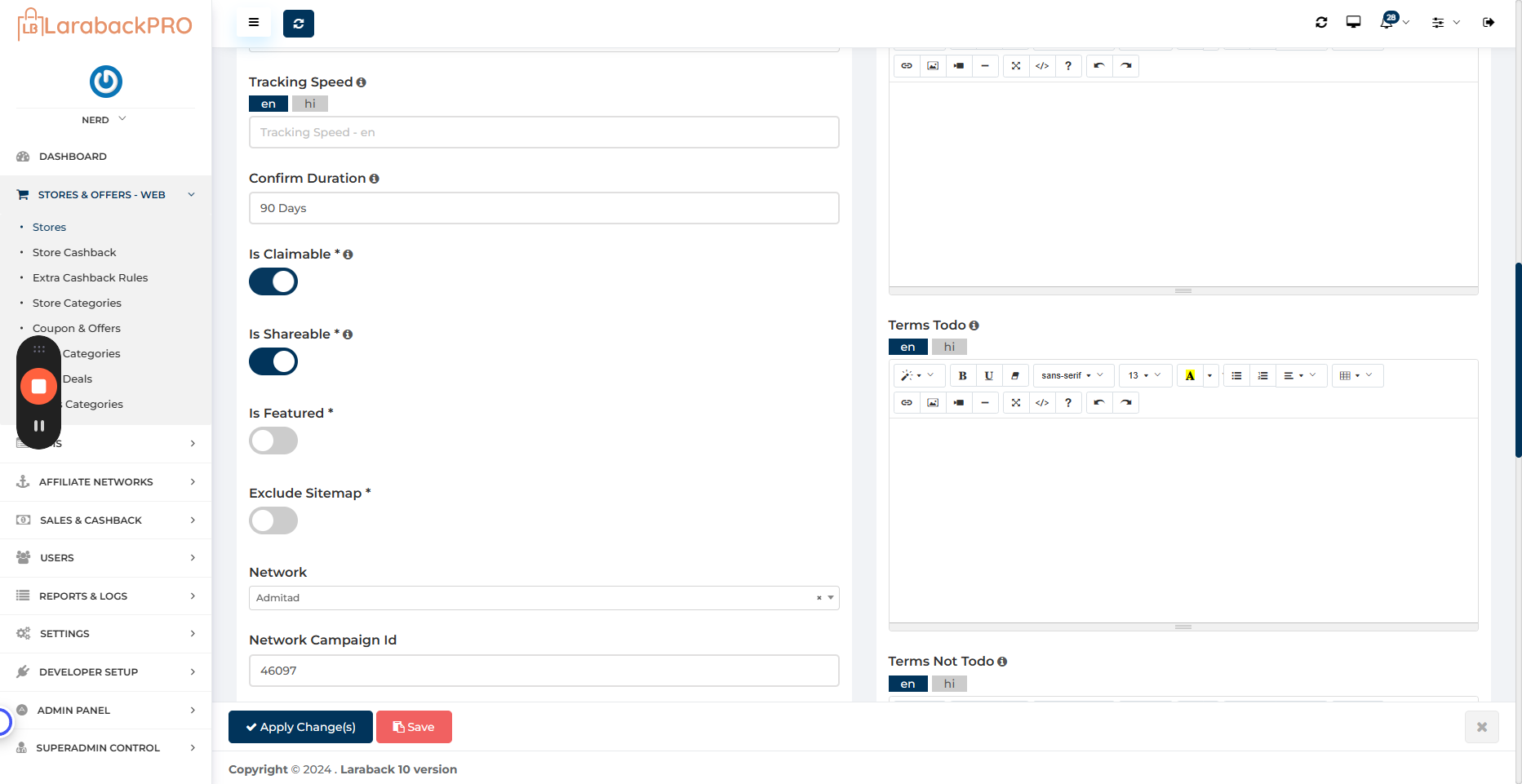Insert video in Terms Todo editor
This screenshot has width=1522, height=784.
959,402
